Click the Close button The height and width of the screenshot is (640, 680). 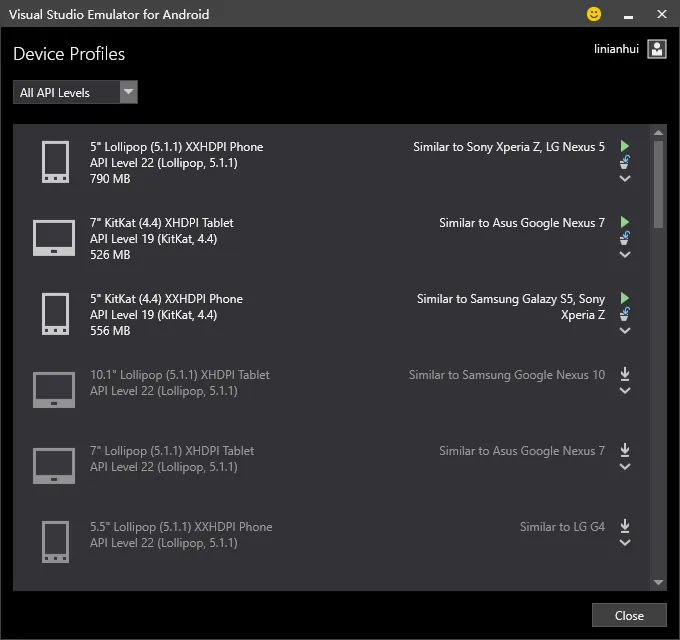629,615
